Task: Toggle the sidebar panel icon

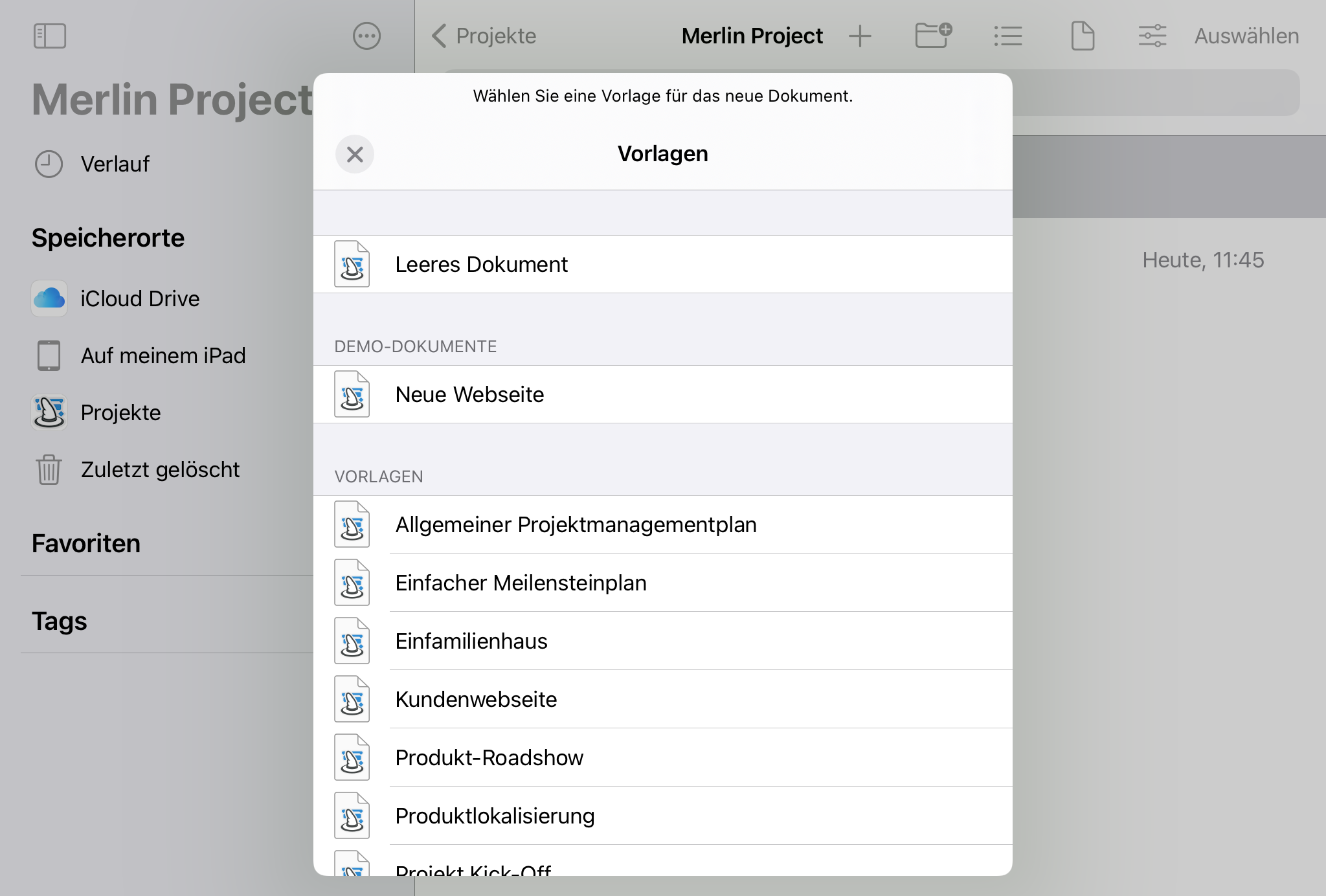Action: pos(50,36)
